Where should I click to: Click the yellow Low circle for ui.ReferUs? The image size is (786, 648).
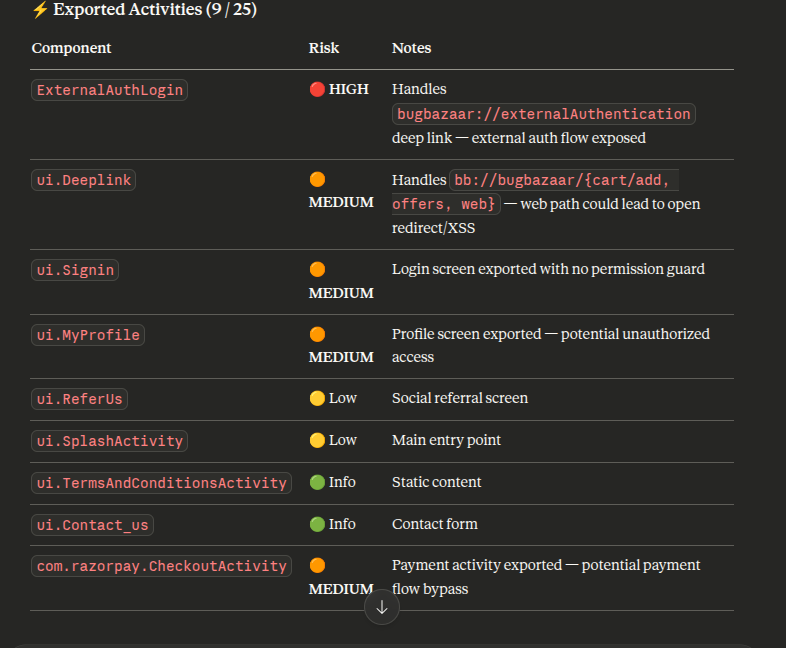[317, 398]
